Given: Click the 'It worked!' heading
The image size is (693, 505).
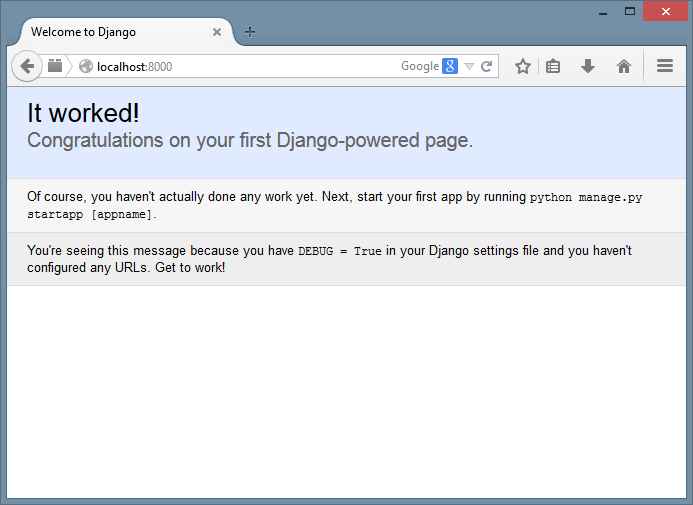Looking at the screenshot, I should [83, 113].
